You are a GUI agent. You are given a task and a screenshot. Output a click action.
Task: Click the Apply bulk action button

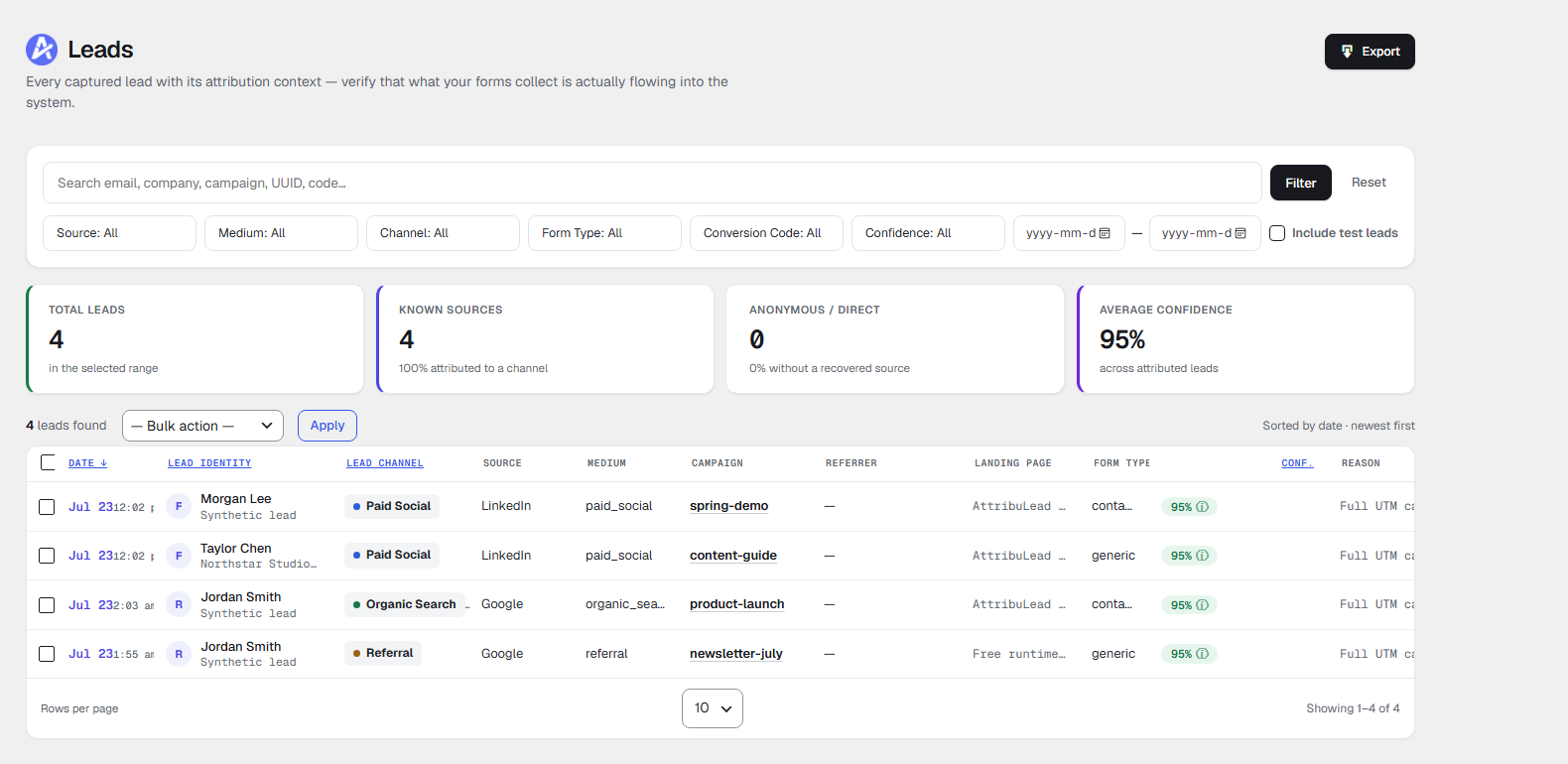click(x=327, y=426)
